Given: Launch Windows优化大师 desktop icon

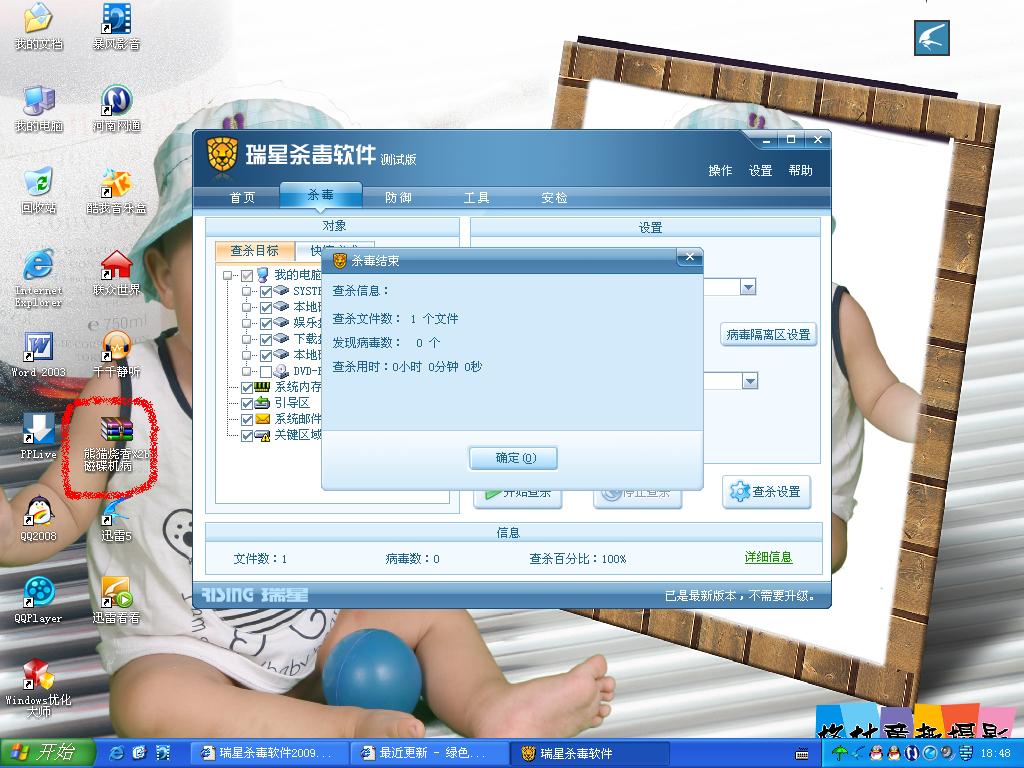Looking at the screenshot, I should click(x=39, y=688).
